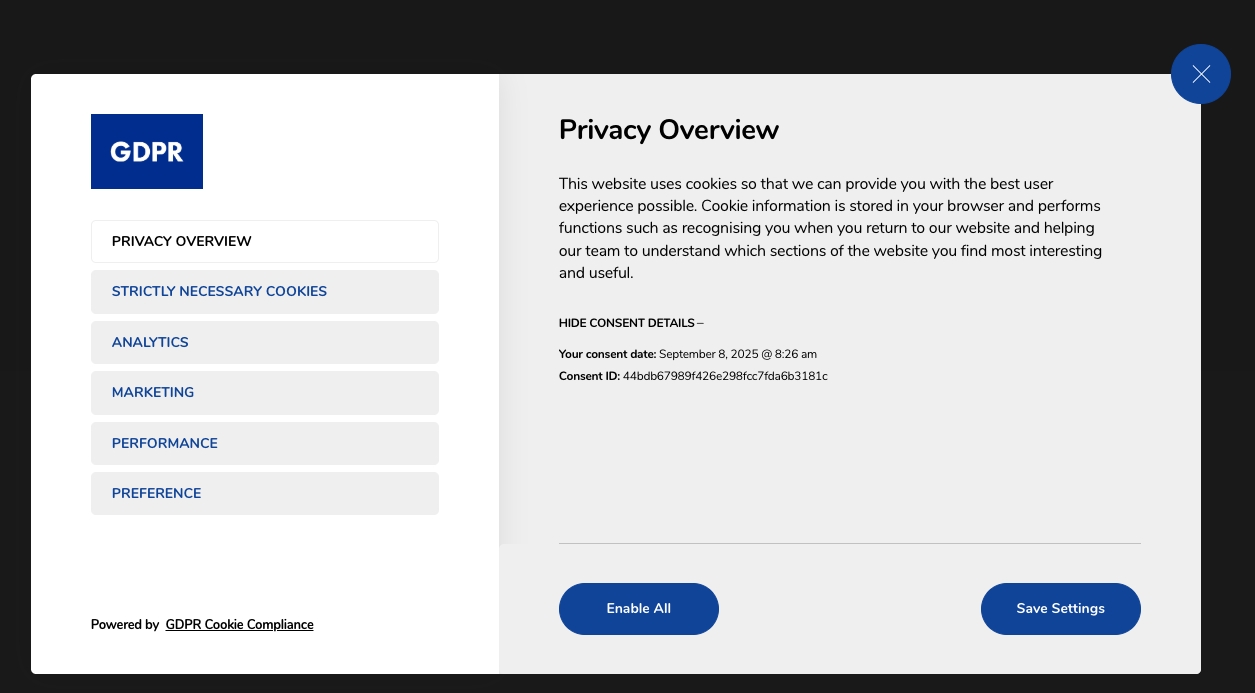Click the Privacy Overview heading
This screenshot has width=1255, height=693.
click(x=668, y=130)
